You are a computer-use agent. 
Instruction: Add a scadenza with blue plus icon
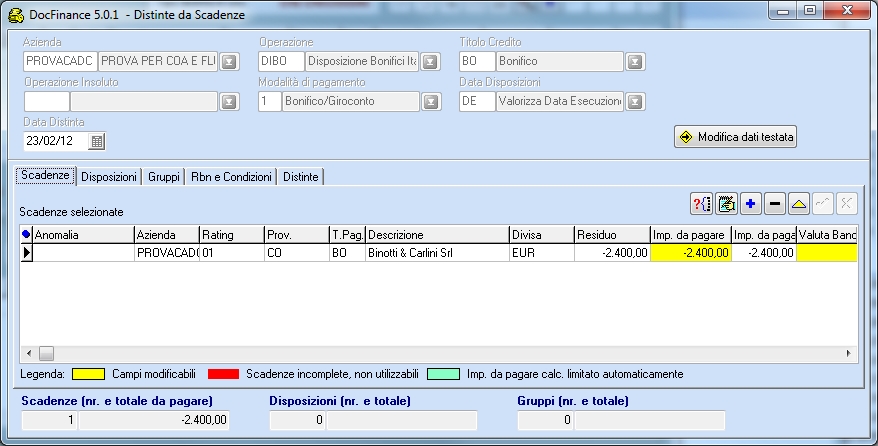(x=751, y=204)
